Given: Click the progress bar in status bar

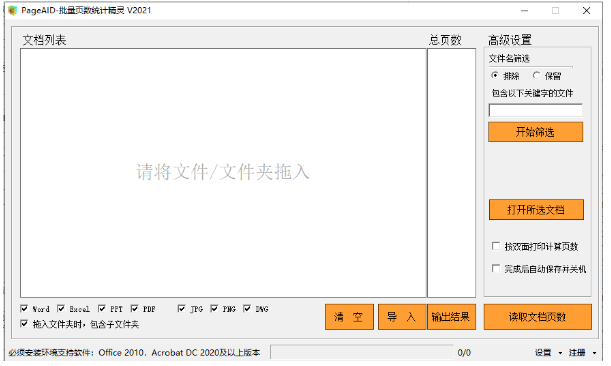Looking at the screenshot, I should coord(362,352).
